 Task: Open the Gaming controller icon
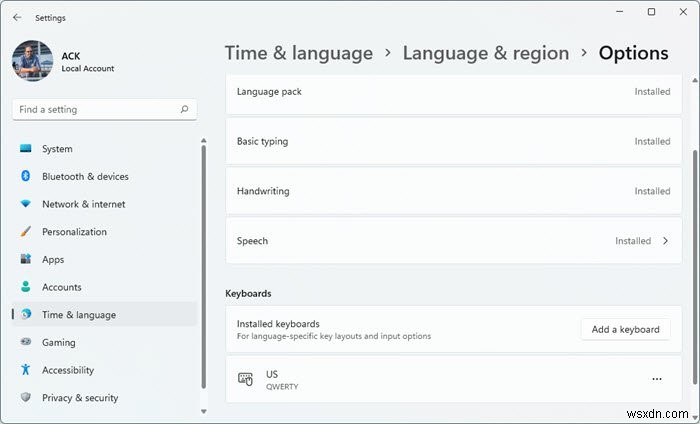coord(26,342)
